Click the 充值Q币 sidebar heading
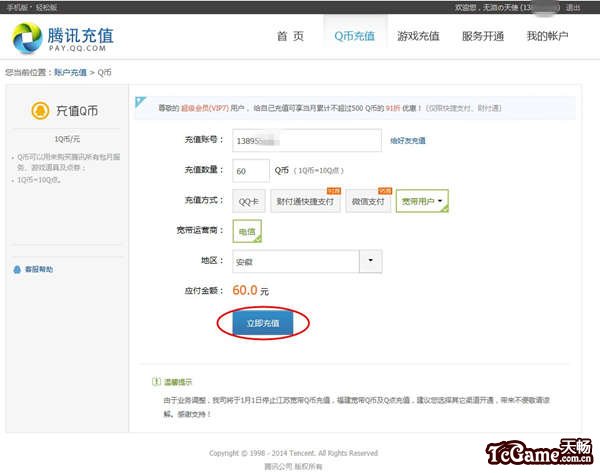This screenshot has height=473, width=600. click(x=77, y=111)
